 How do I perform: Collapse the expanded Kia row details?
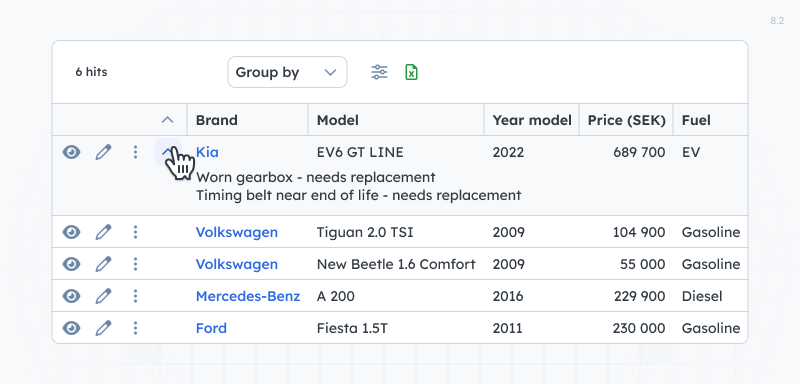point(167,152)
